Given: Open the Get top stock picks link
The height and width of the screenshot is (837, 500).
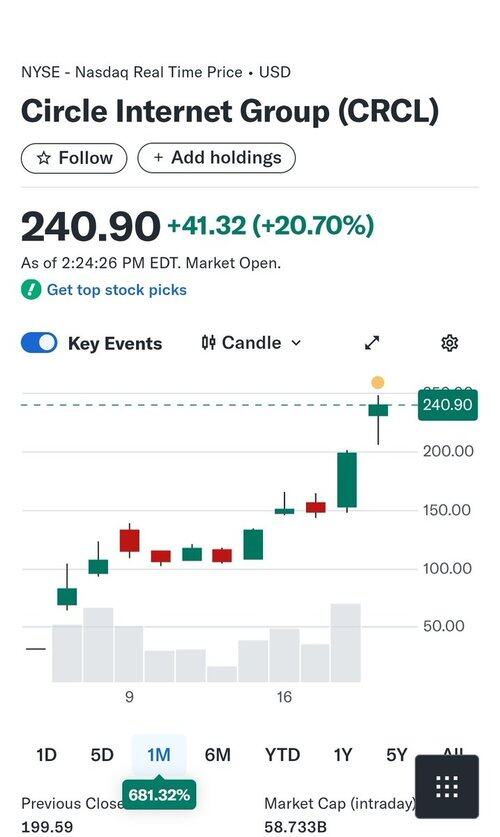Looking at the screenshot, I should tap(117, 290).
